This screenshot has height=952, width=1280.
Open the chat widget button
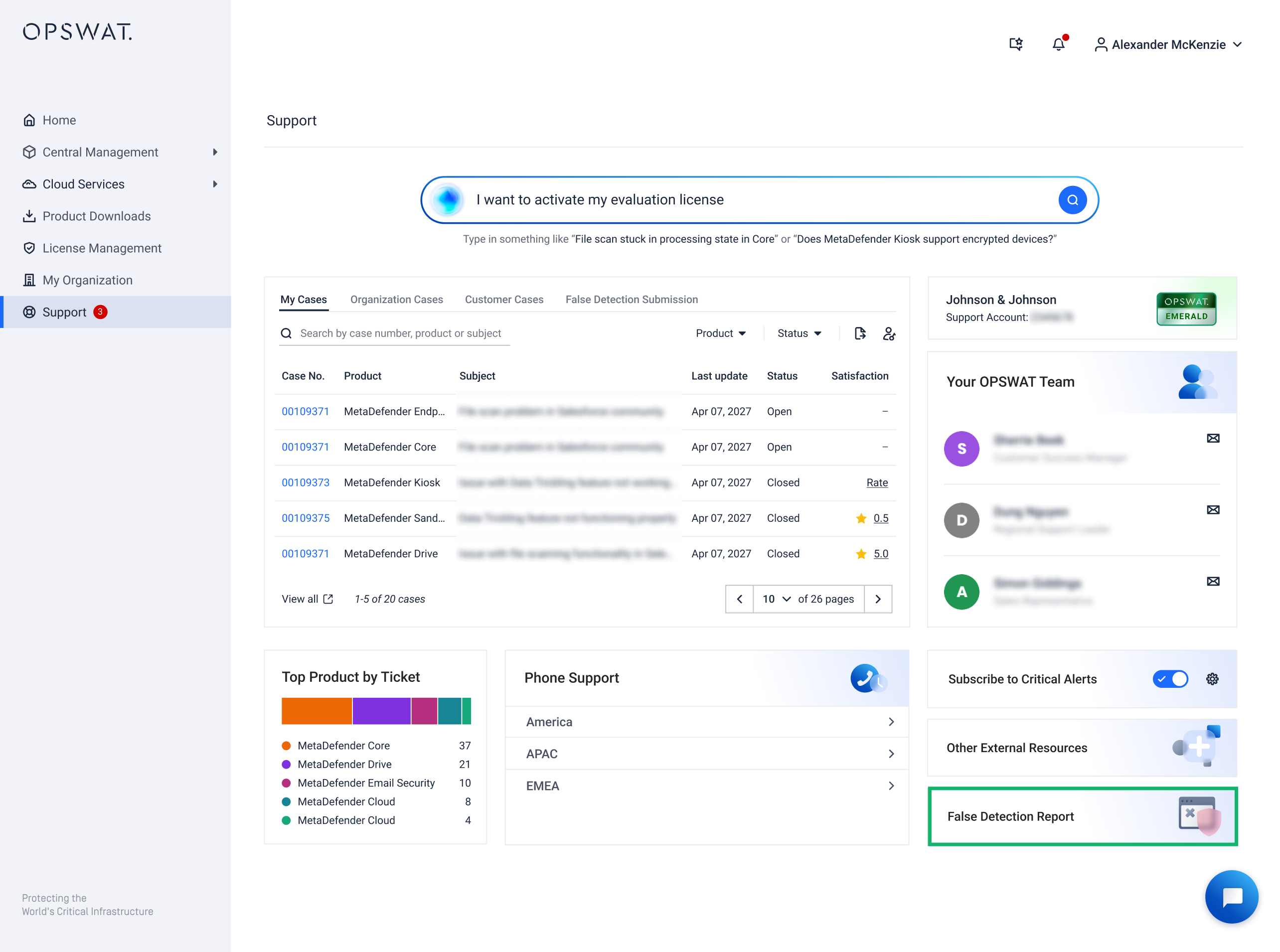point(1231,897)
